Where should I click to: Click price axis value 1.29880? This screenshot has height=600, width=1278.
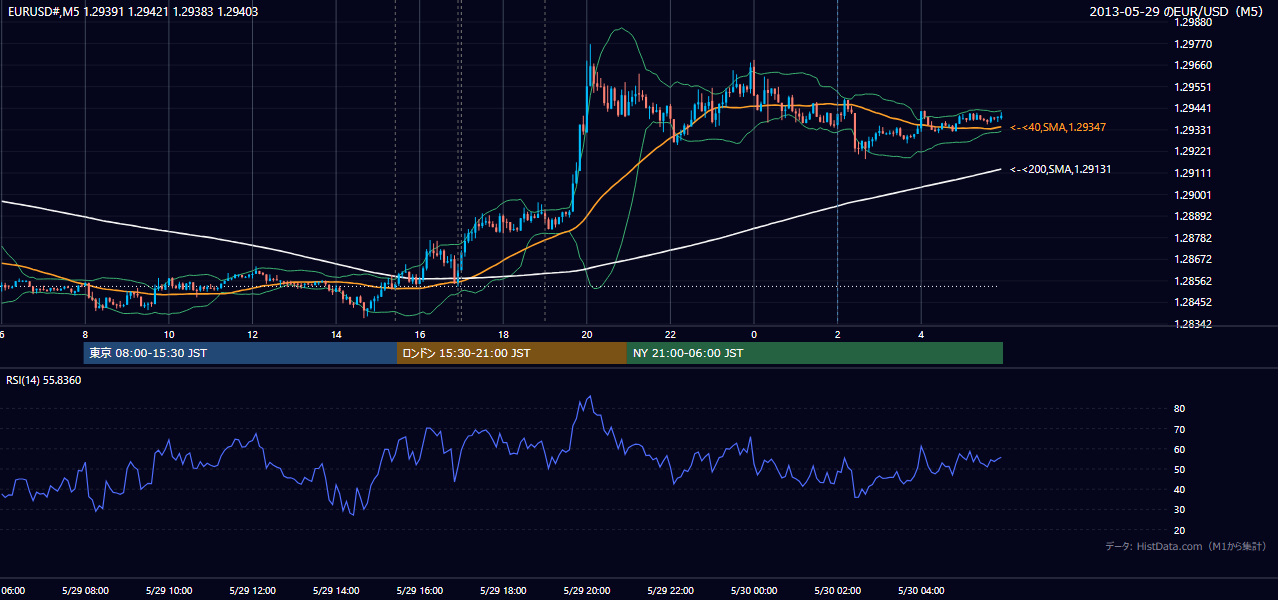1192,22
